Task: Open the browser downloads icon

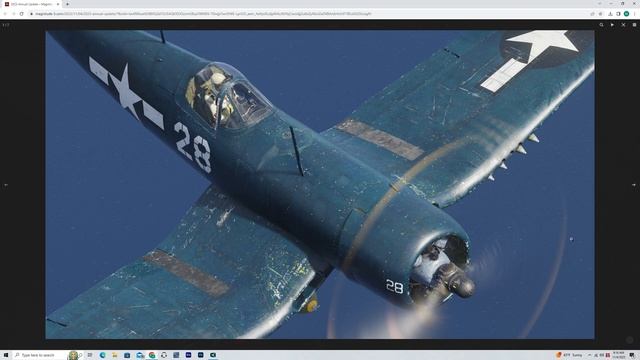Action: point(610,14)
